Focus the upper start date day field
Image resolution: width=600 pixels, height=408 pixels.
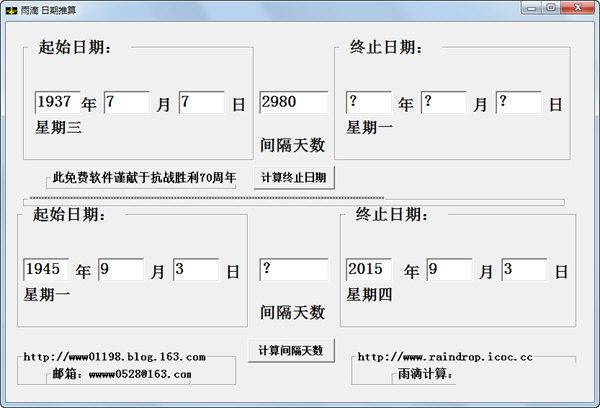point(201,102)
